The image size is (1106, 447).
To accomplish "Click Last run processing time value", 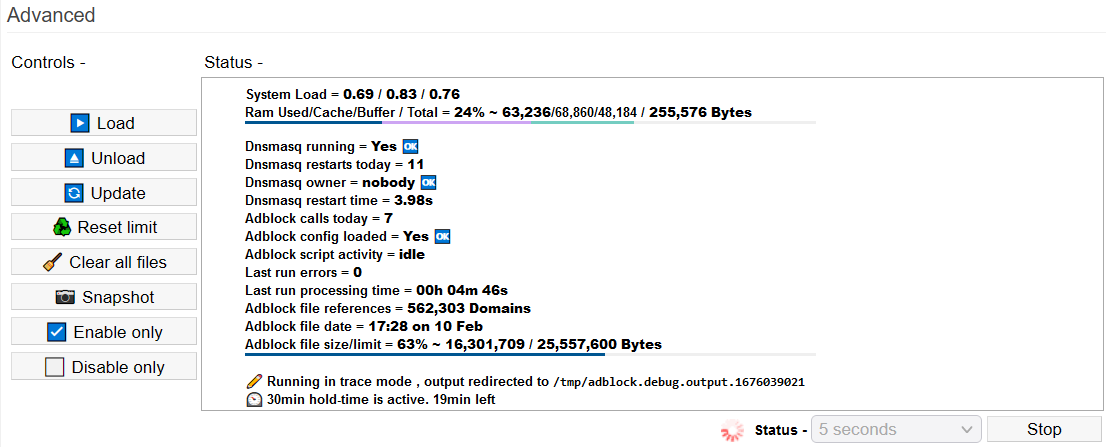I will pos(462,290).
